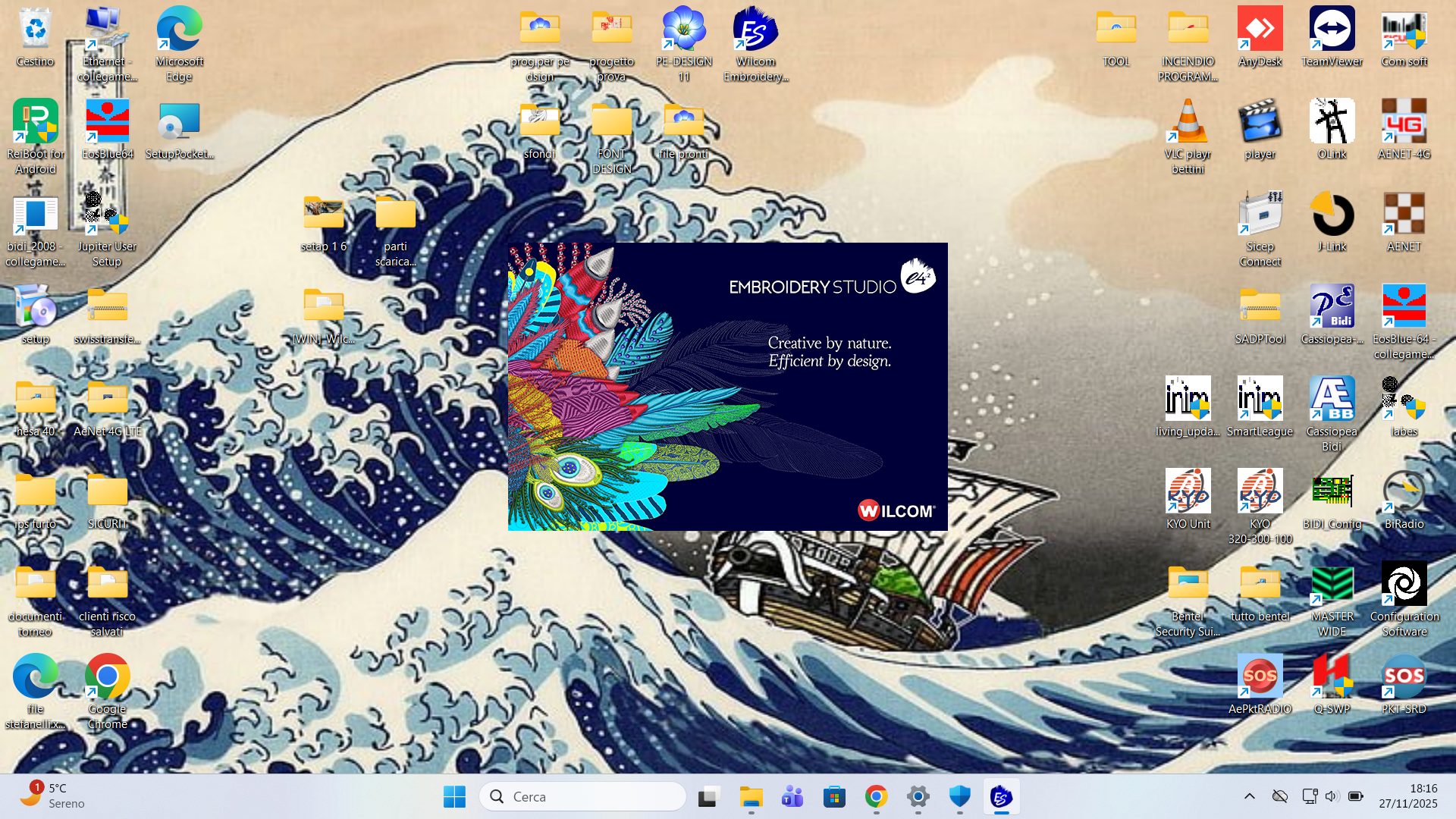Open the Wilcom Embroidery desktop shortcut
The height and width of the screenshot is (819, 1456).
(x=755, y=32)
